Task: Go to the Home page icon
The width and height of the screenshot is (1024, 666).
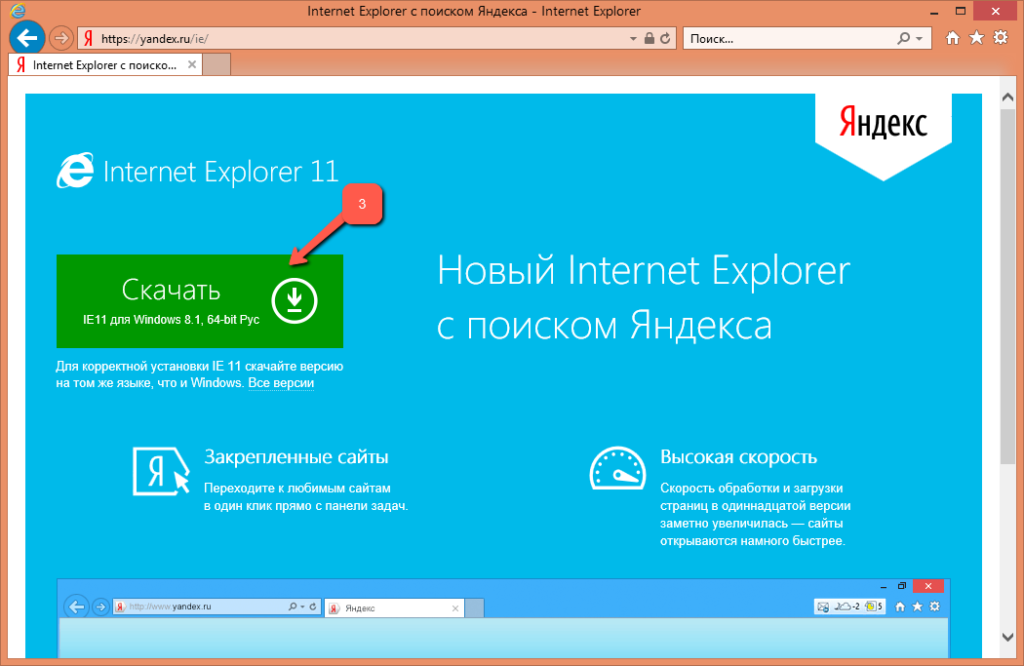Action: [953, 38]
